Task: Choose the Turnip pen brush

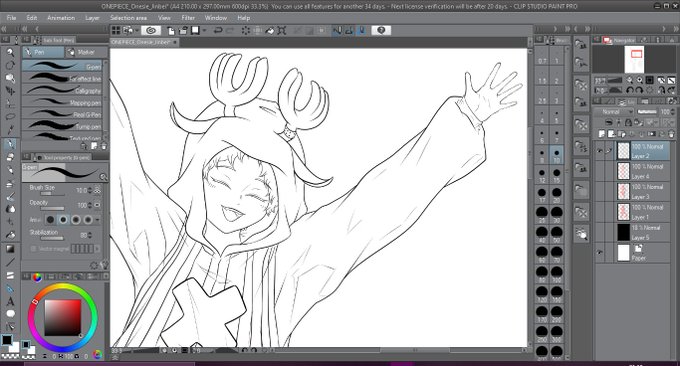Action: pyautogui.click(x=62, y=126)
